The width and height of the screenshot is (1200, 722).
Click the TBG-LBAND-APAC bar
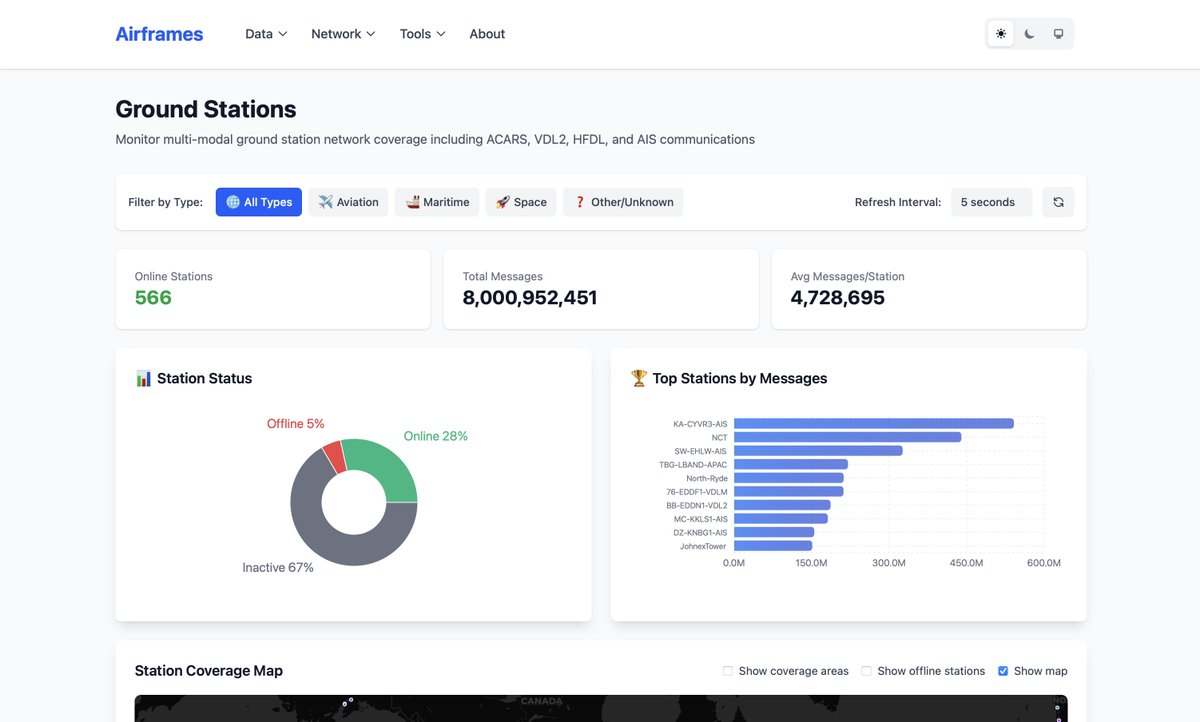tap(791, 464)
